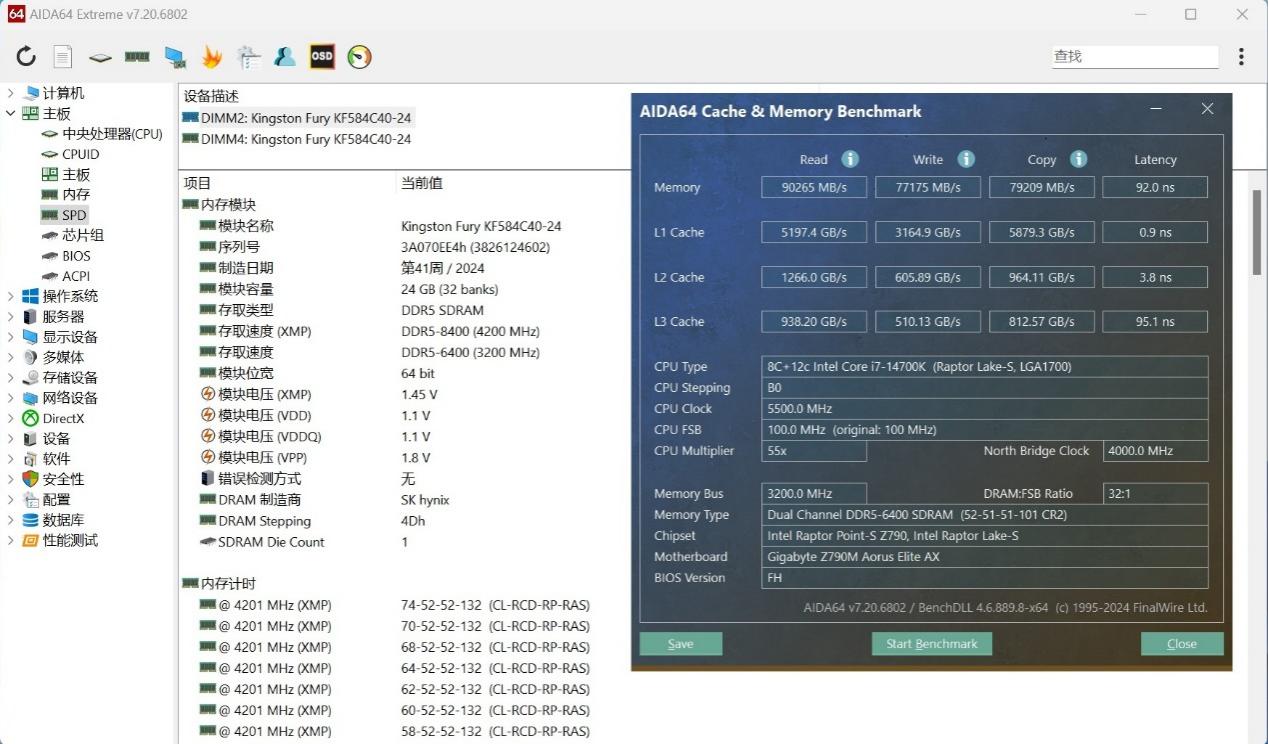This screenshot has height=744, width=1268.
Task: Select DIMM4 Kingston Fury device entry
Action: coord(297,139)
